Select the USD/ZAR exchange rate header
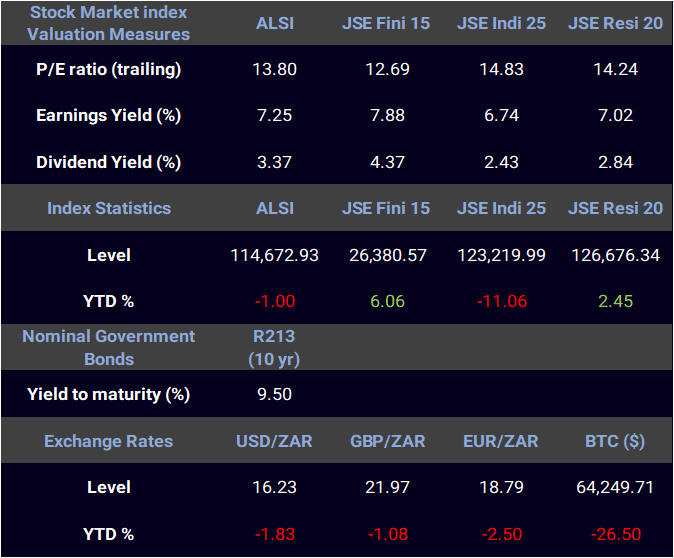This screenshot has height=558, width=674. click(x=274, y=441)
